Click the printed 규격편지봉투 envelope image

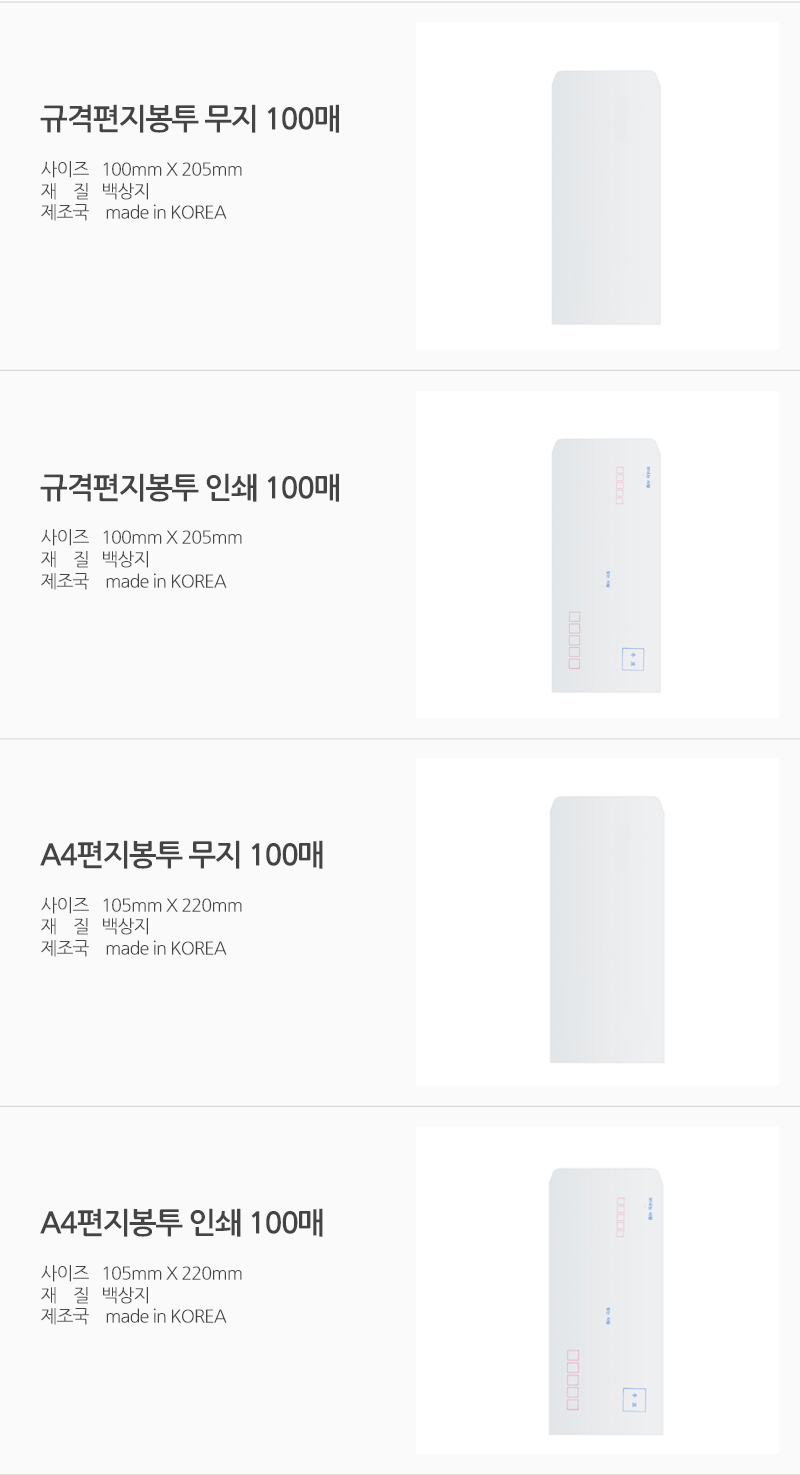click(x=606, y=565)
